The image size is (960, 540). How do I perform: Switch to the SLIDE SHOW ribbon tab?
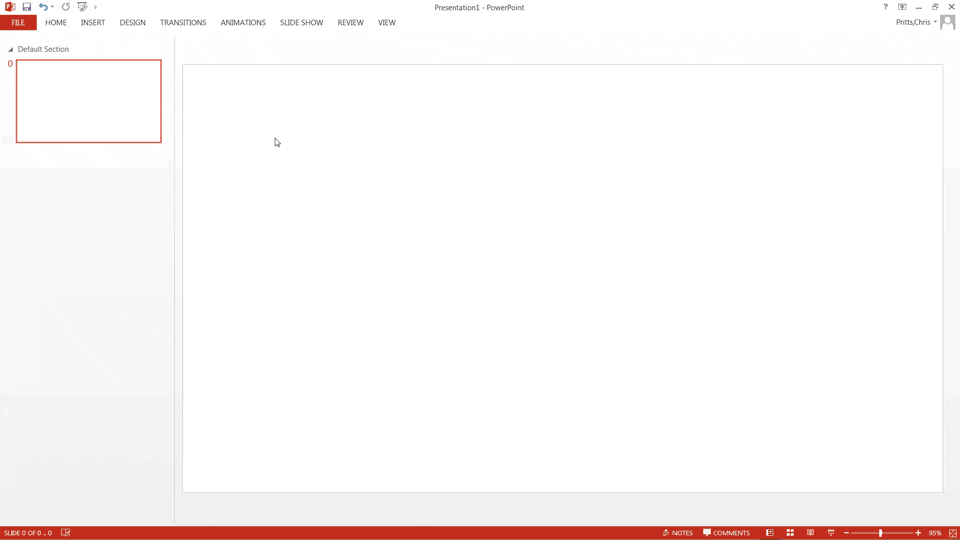tap(301, 23)
